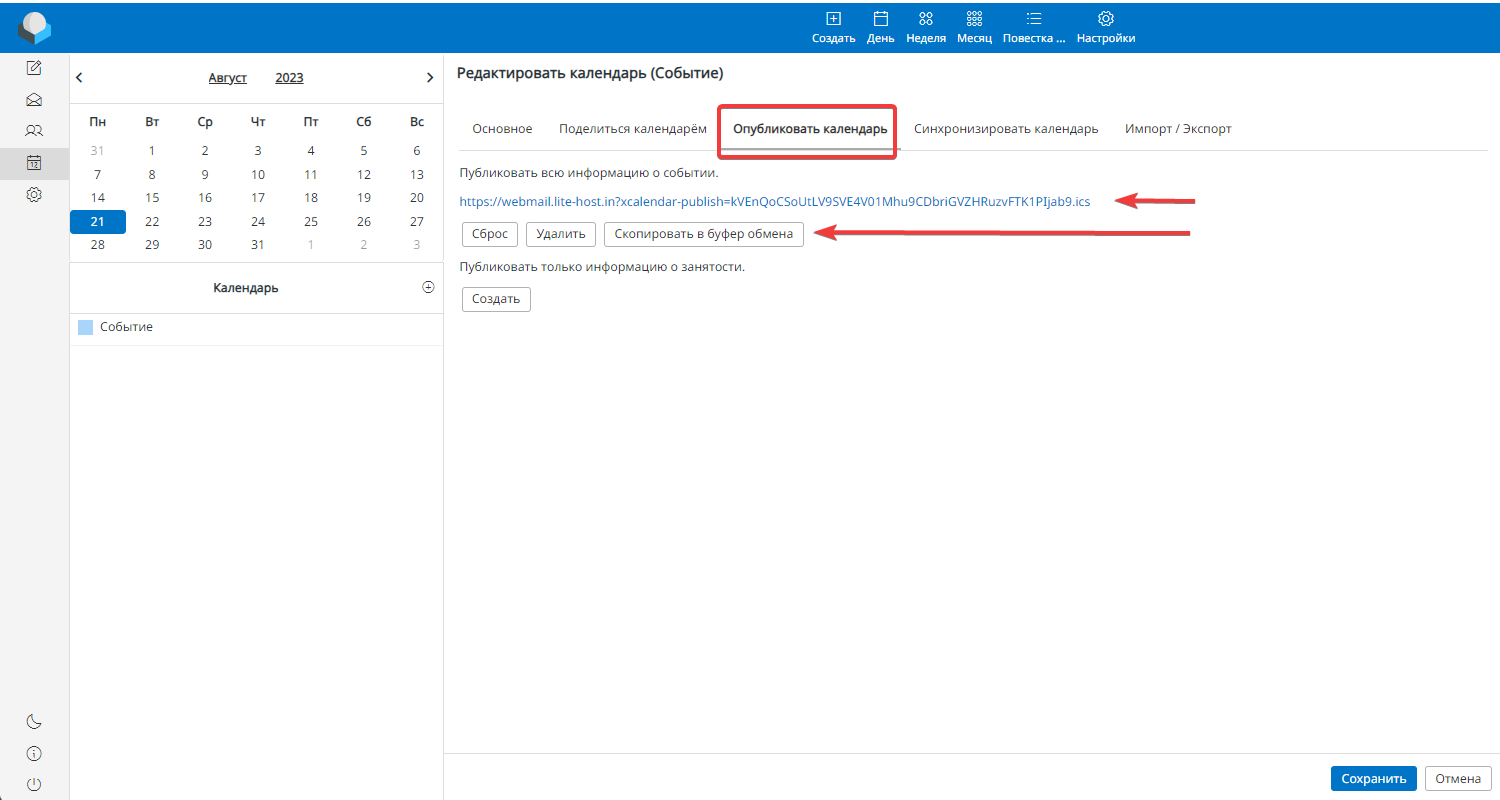Viewport: 1500px width, 800px height.
Task: Select date 9 in mini calendar
Action: click(205, 174)
